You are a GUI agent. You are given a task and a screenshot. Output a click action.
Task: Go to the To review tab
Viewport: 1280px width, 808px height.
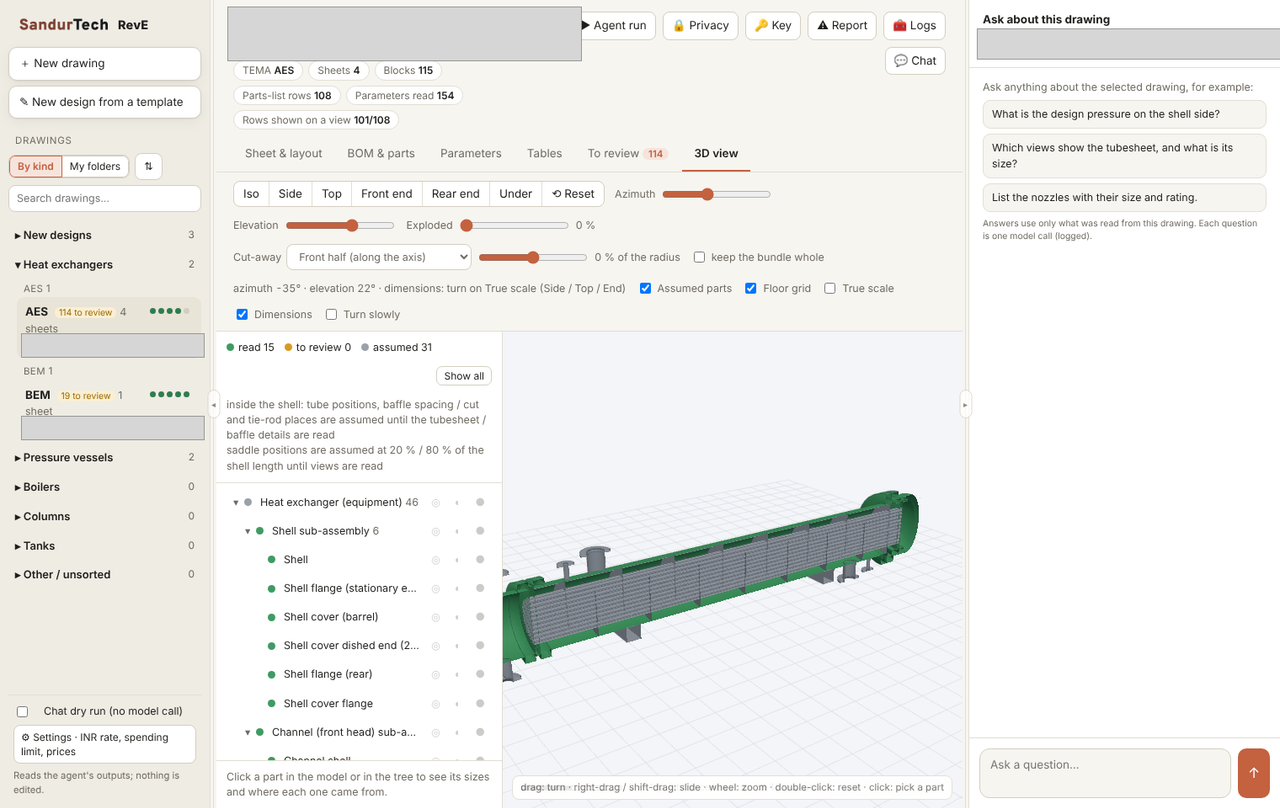click(x=627, y=154)
